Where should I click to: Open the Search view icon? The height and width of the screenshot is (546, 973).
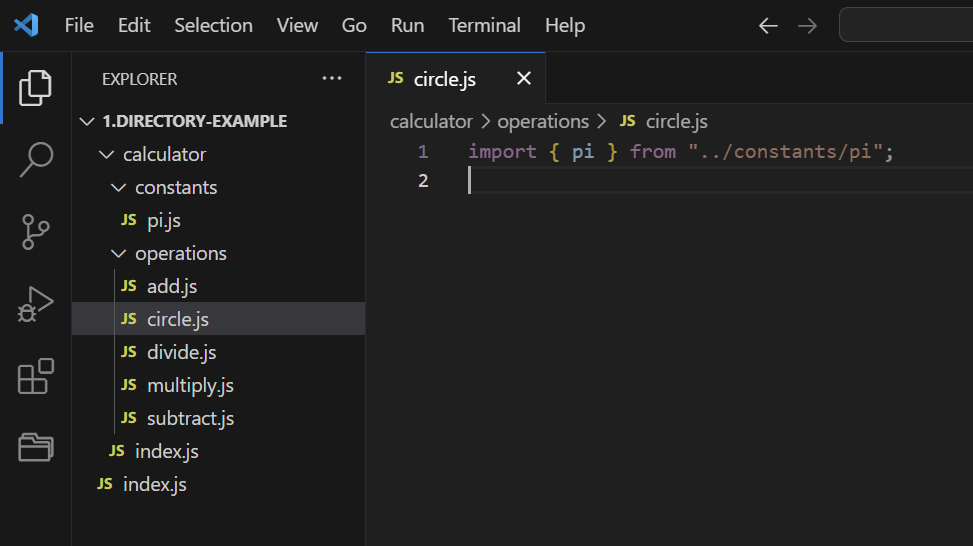click(x=36, y=159)
